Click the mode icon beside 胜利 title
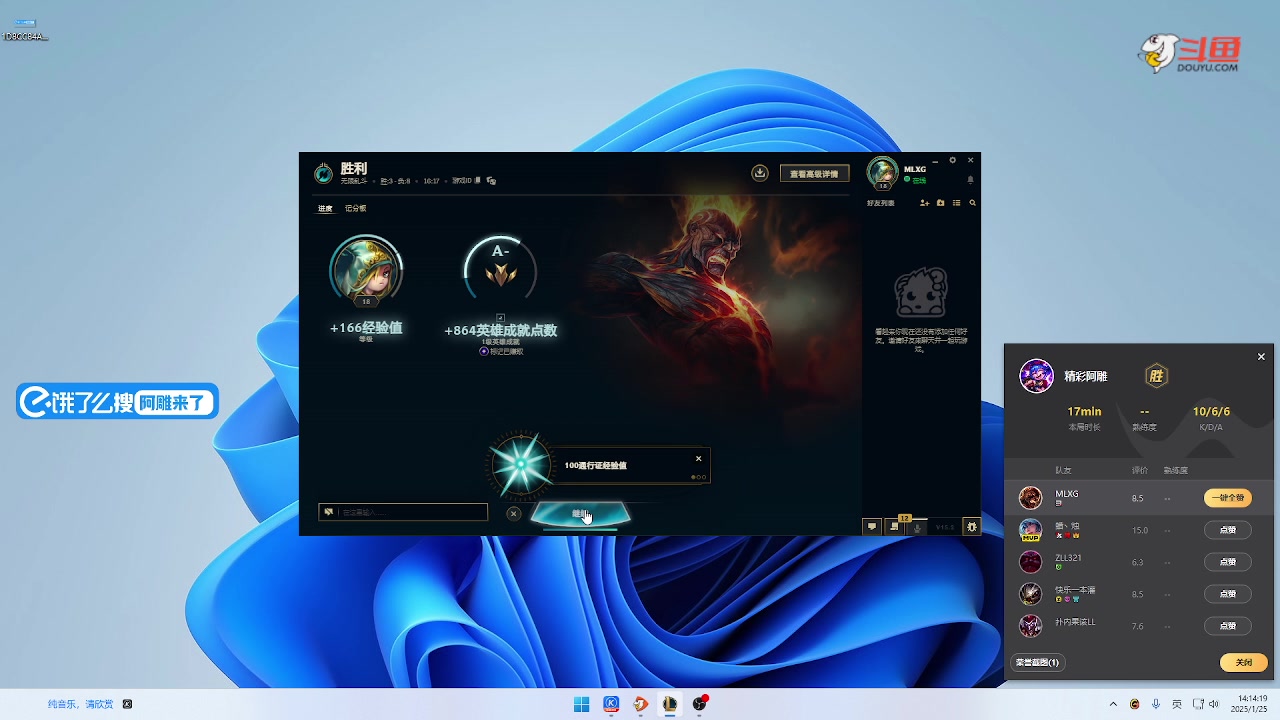This screenshot has height=720, width=1280. [x=323, y=174]
